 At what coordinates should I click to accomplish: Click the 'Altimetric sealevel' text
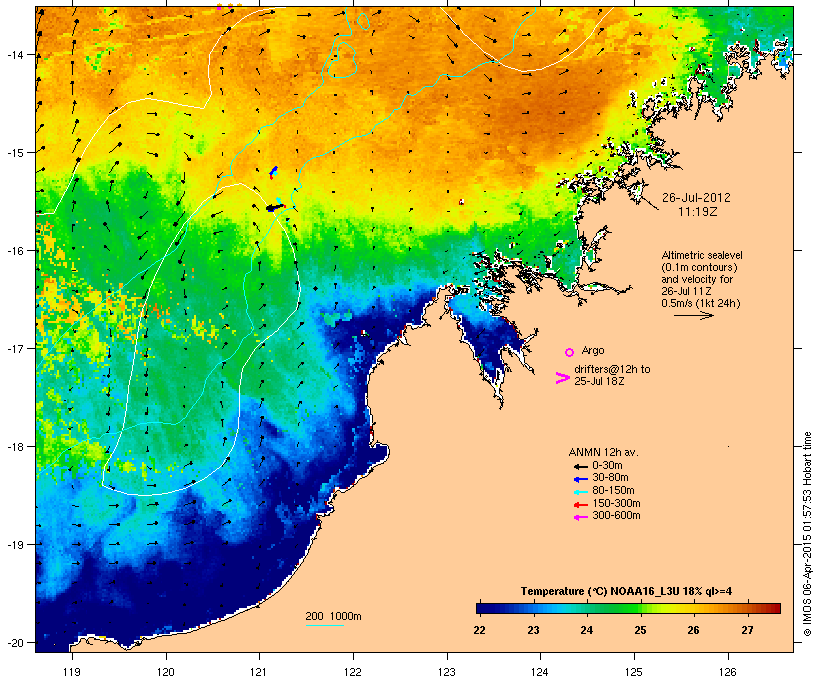pos(702,255)
